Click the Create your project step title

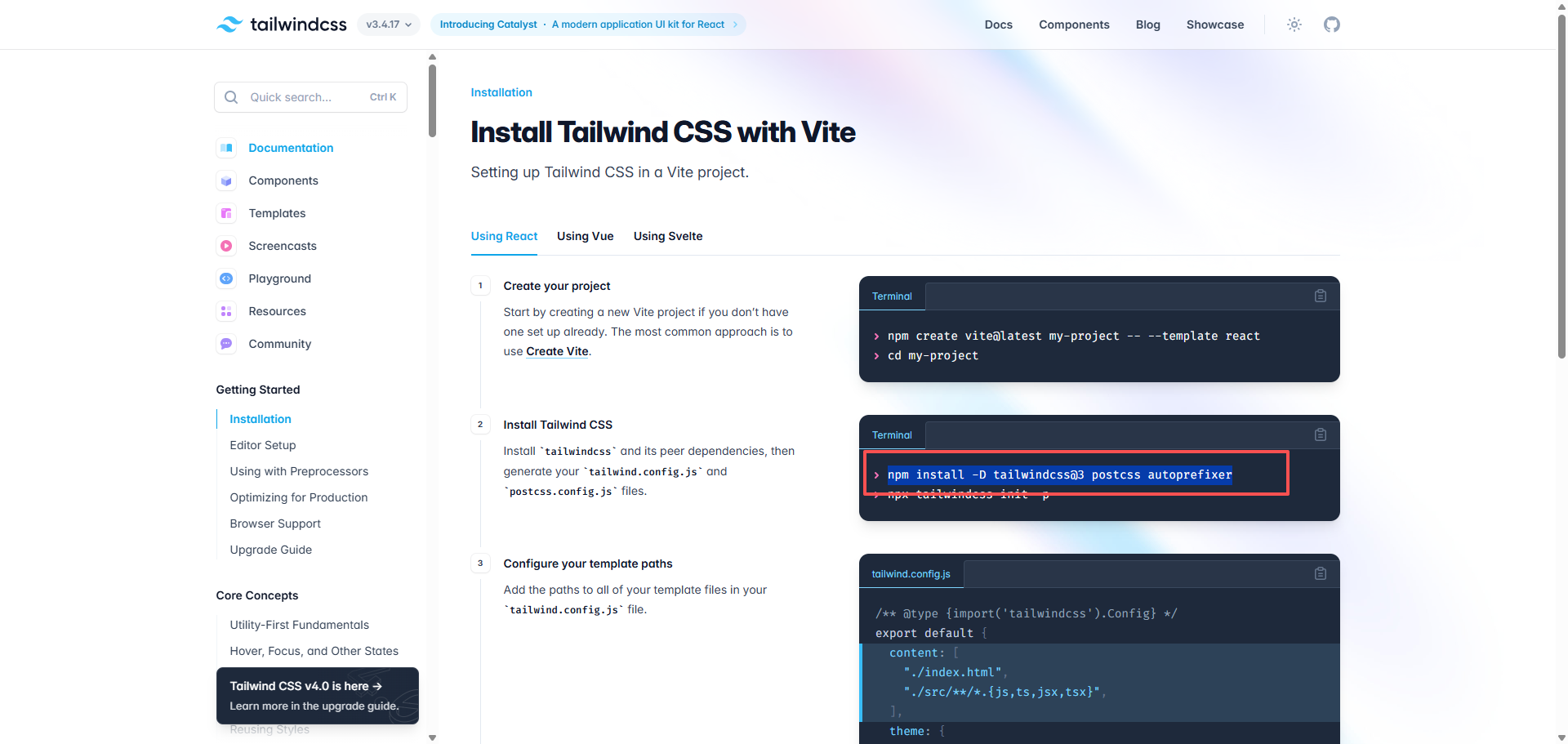click(x=557, y=286)
